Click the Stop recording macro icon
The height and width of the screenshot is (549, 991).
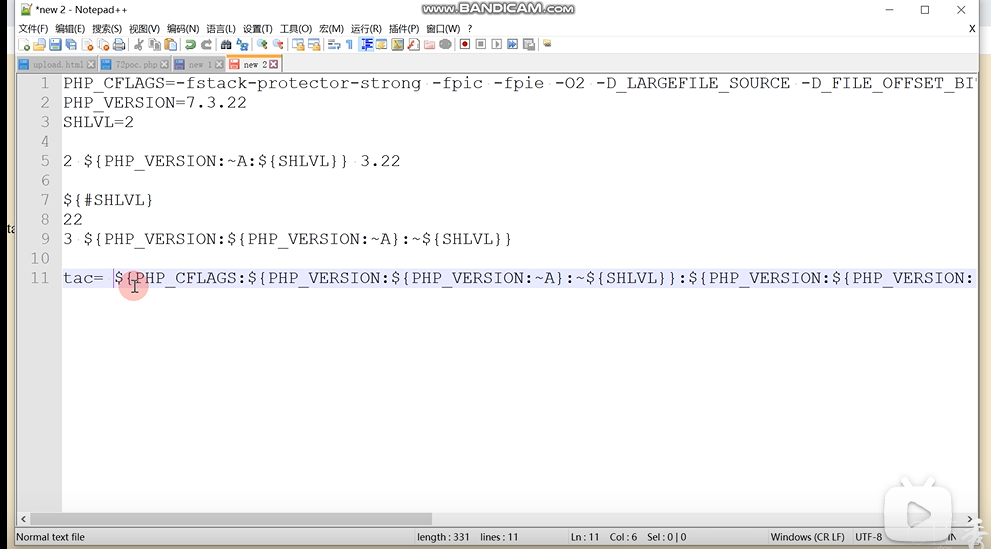[x=480, y=44]
